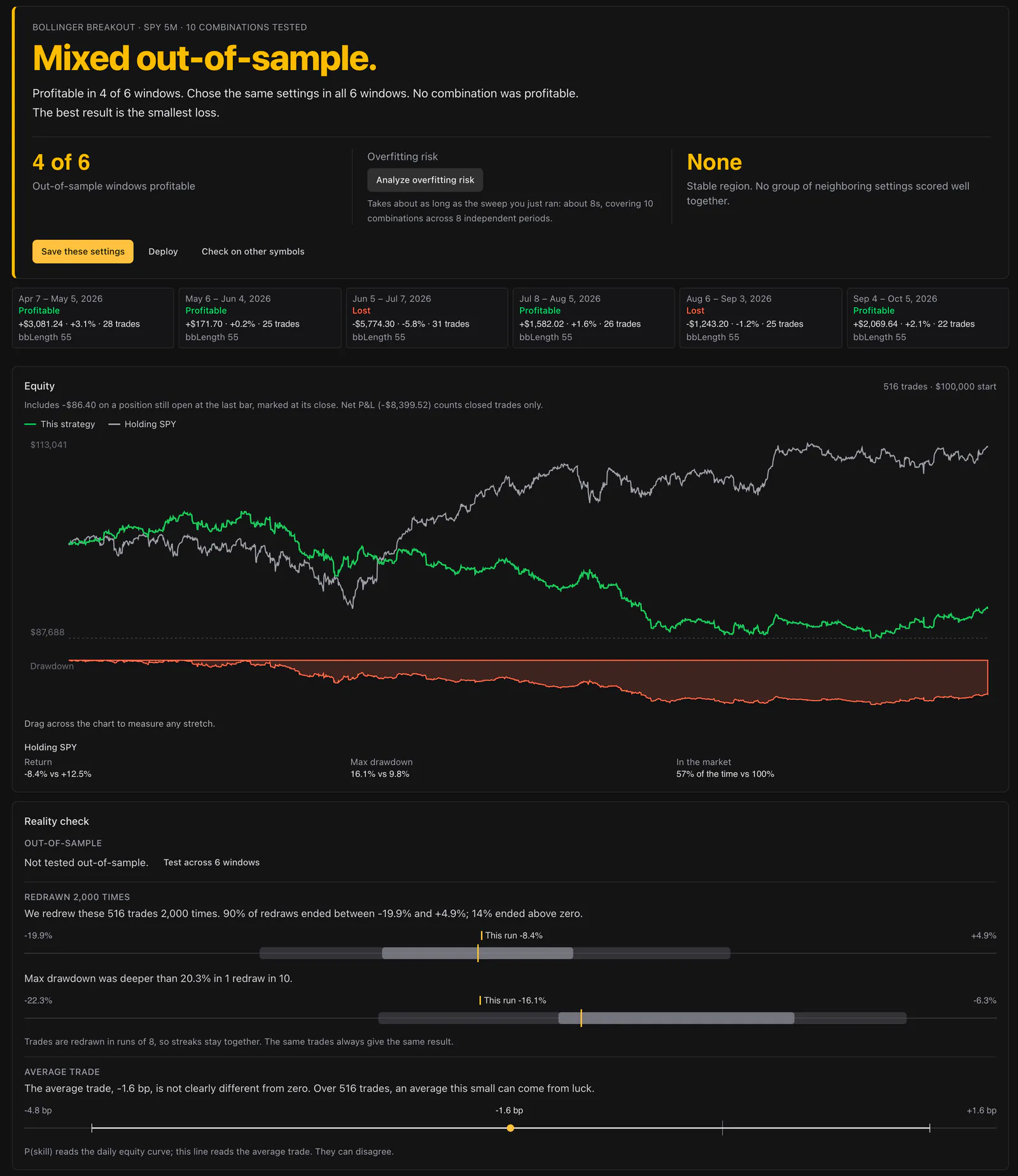Click the 'AVERAGE TRADE' section label
The height and width of the screenshot is (1176, 1018).
click(x=62, y=1072)
